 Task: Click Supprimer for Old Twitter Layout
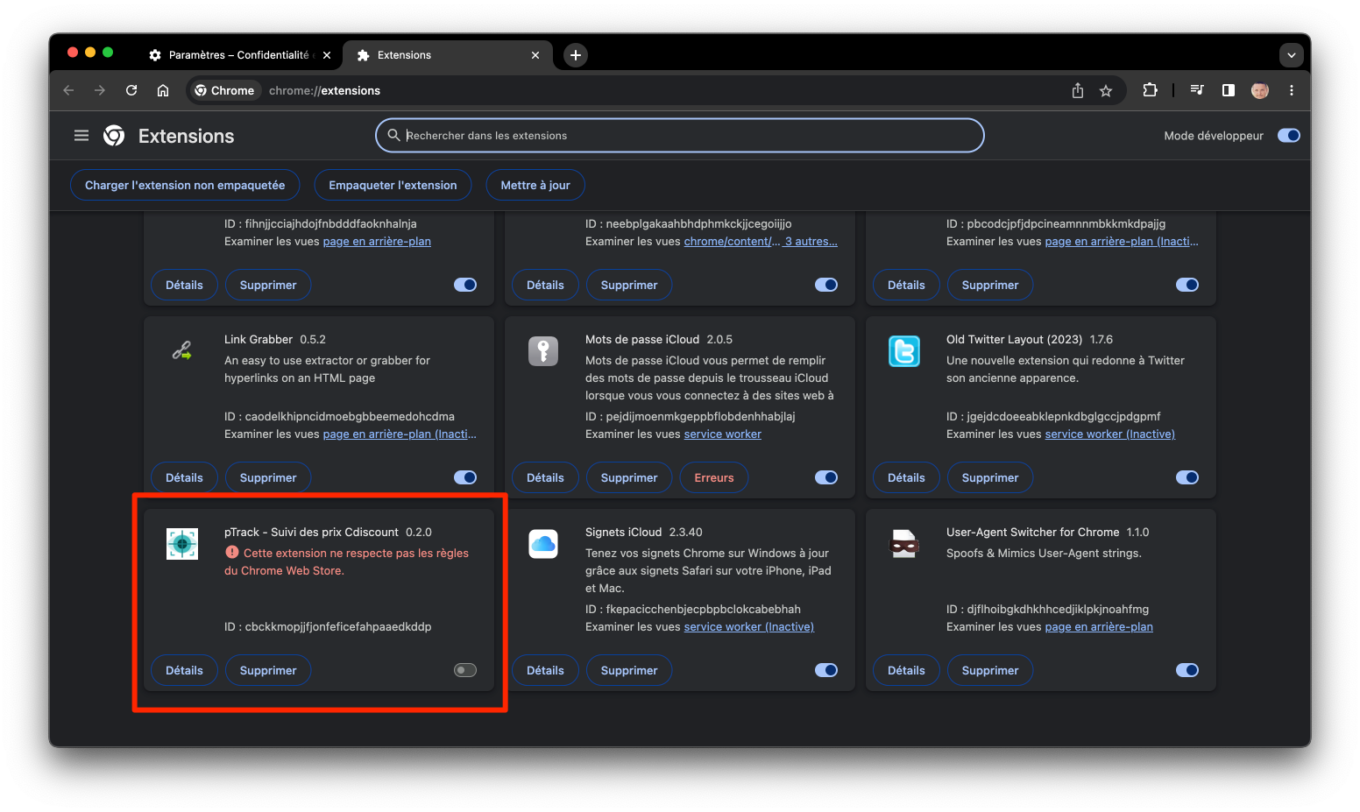tap(990, 478)
